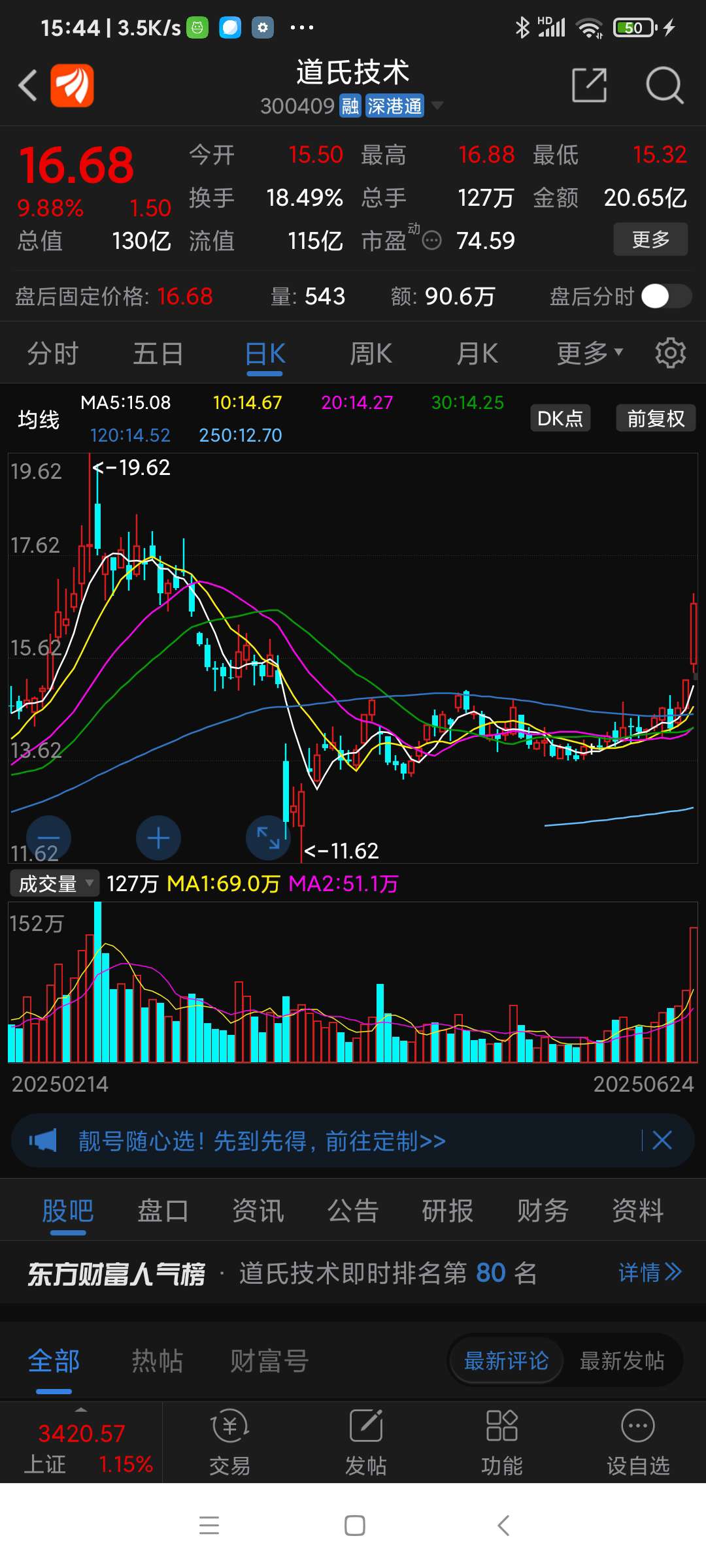
Task: Open the 公告 tab
Action: [x=353, y=1211]
